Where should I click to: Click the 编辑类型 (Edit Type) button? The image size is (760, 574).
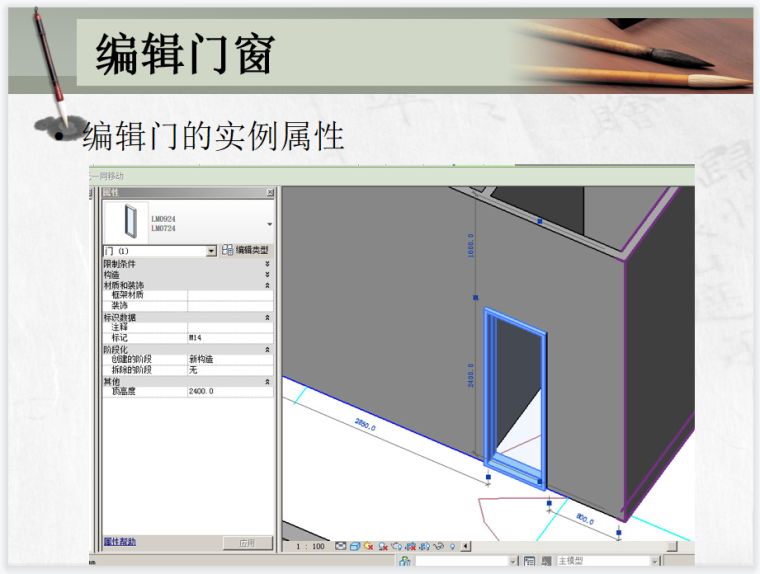point(246,250)
